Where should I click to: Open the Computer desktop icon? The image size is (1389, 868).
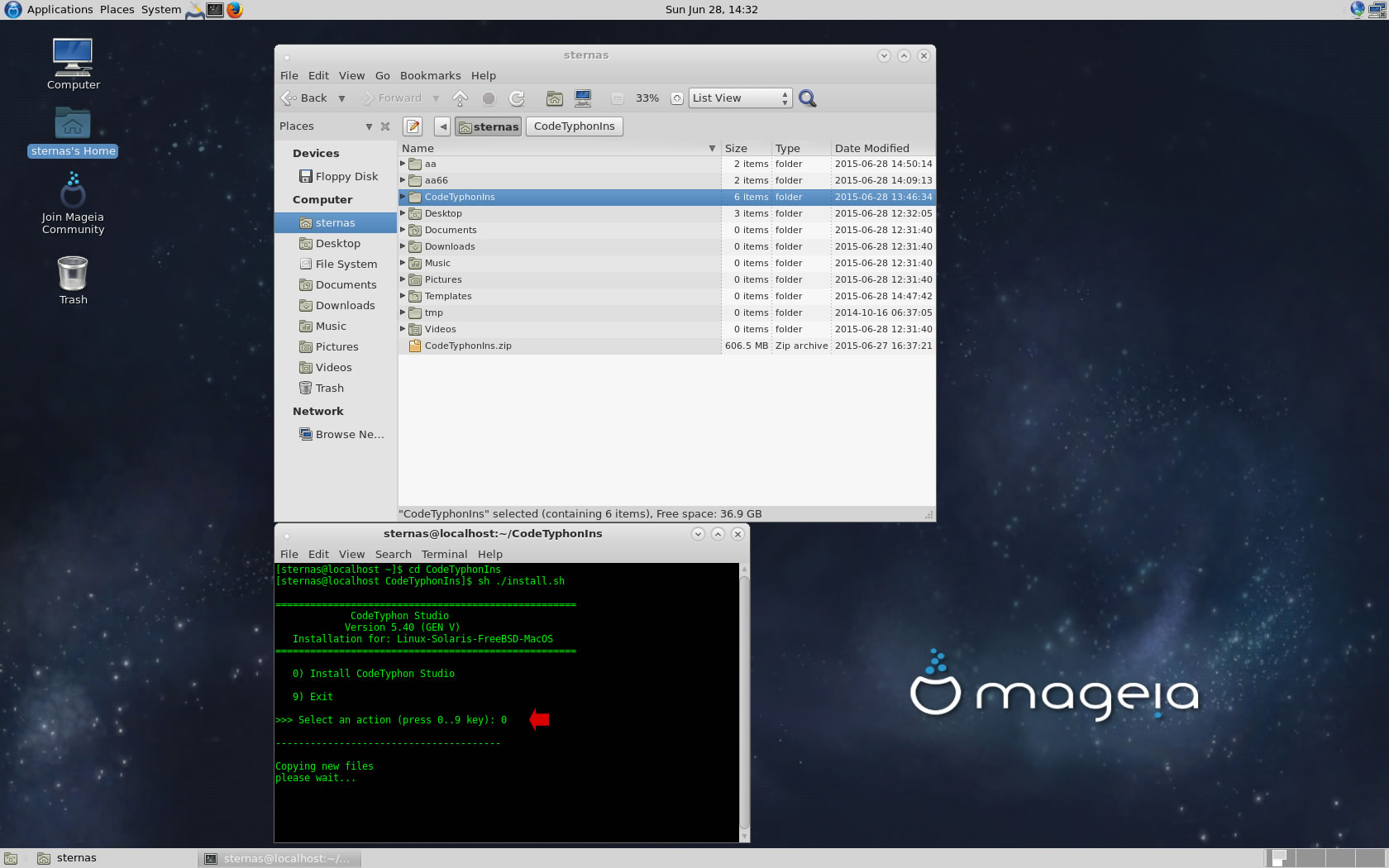coord(73,64)
